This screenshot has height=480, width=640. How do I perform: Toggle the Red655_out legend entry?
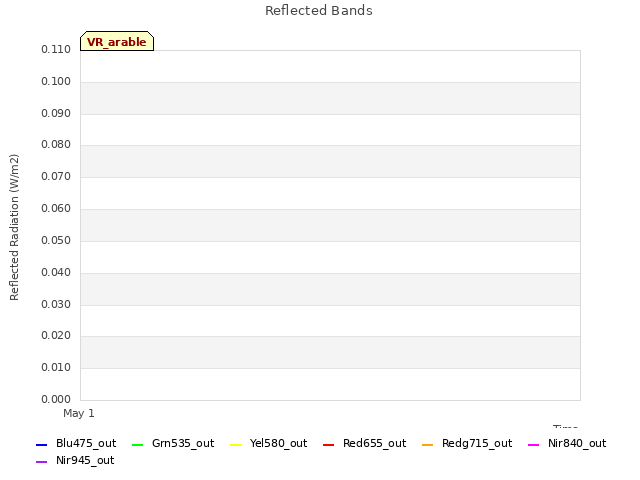pos(364,443)
